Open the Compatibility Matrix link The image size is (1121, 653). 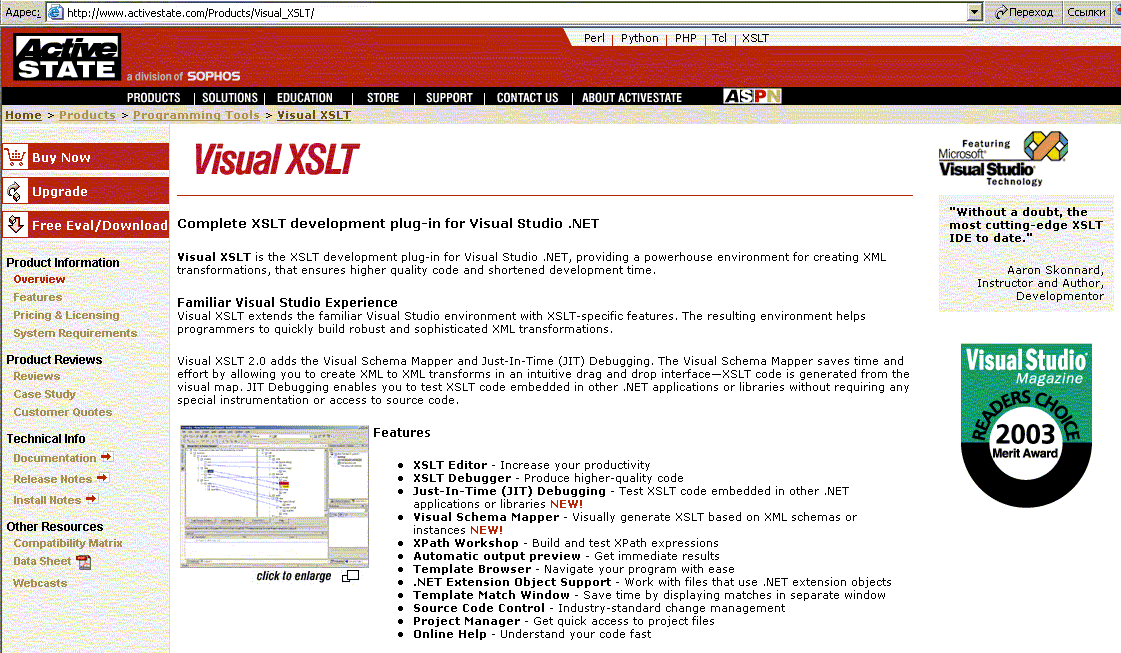point(68,544)
